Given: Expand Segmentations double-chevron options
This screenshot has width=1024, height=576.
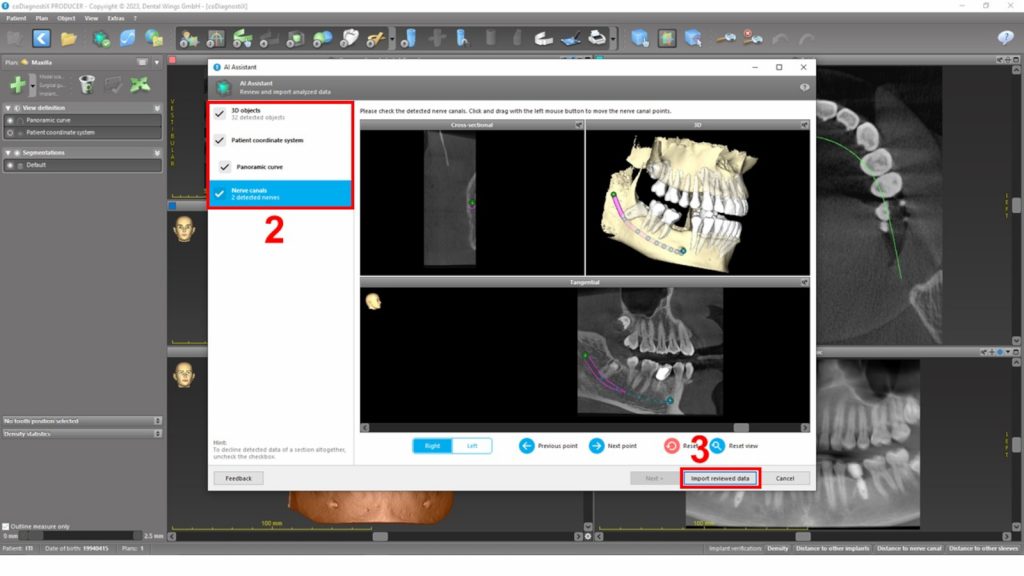Looking at the screenshot, I should pos(157,153).
